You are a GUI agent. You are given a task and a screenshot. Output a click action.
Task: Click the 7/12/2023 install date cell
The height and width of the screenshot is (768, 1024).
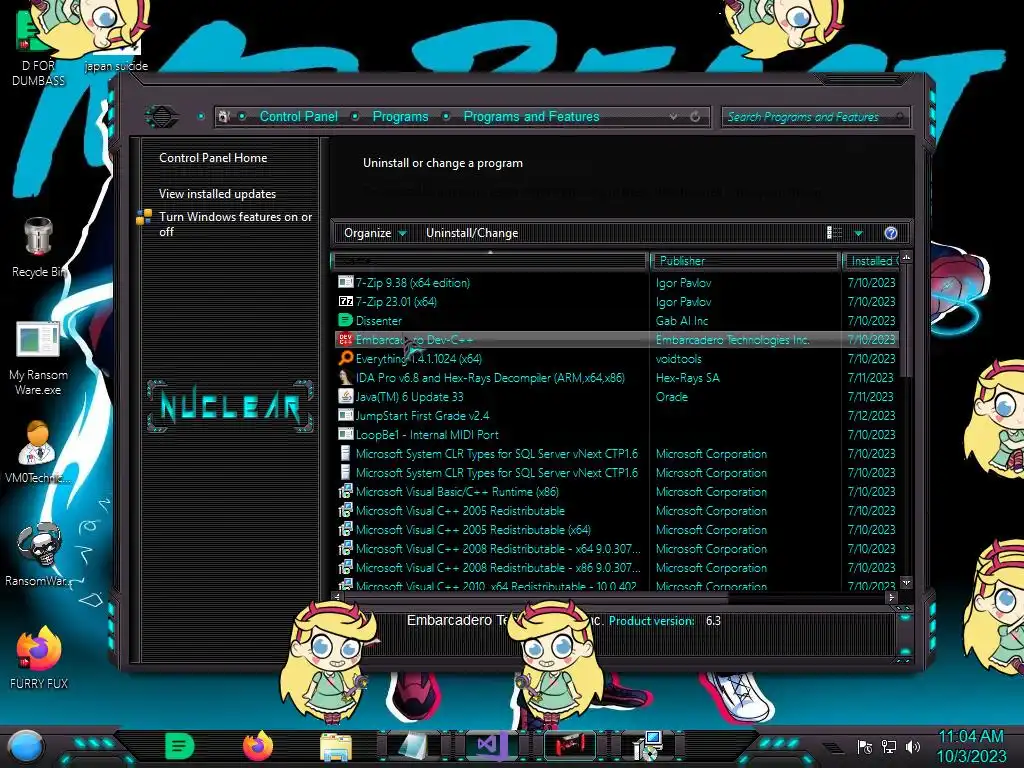[x=871, y=415]
